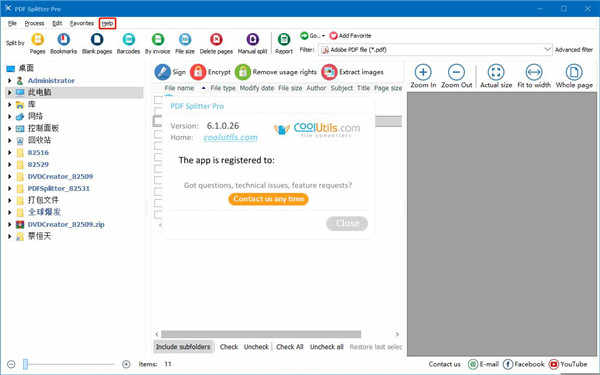The width and height of the screenshot is (600, 375).
Task: Expand the Administrator tree node
Action: point(10,81)
